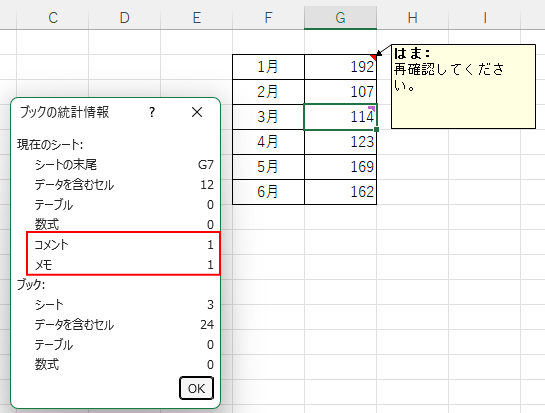Select cell with value 107

click(x=341, y=92)
